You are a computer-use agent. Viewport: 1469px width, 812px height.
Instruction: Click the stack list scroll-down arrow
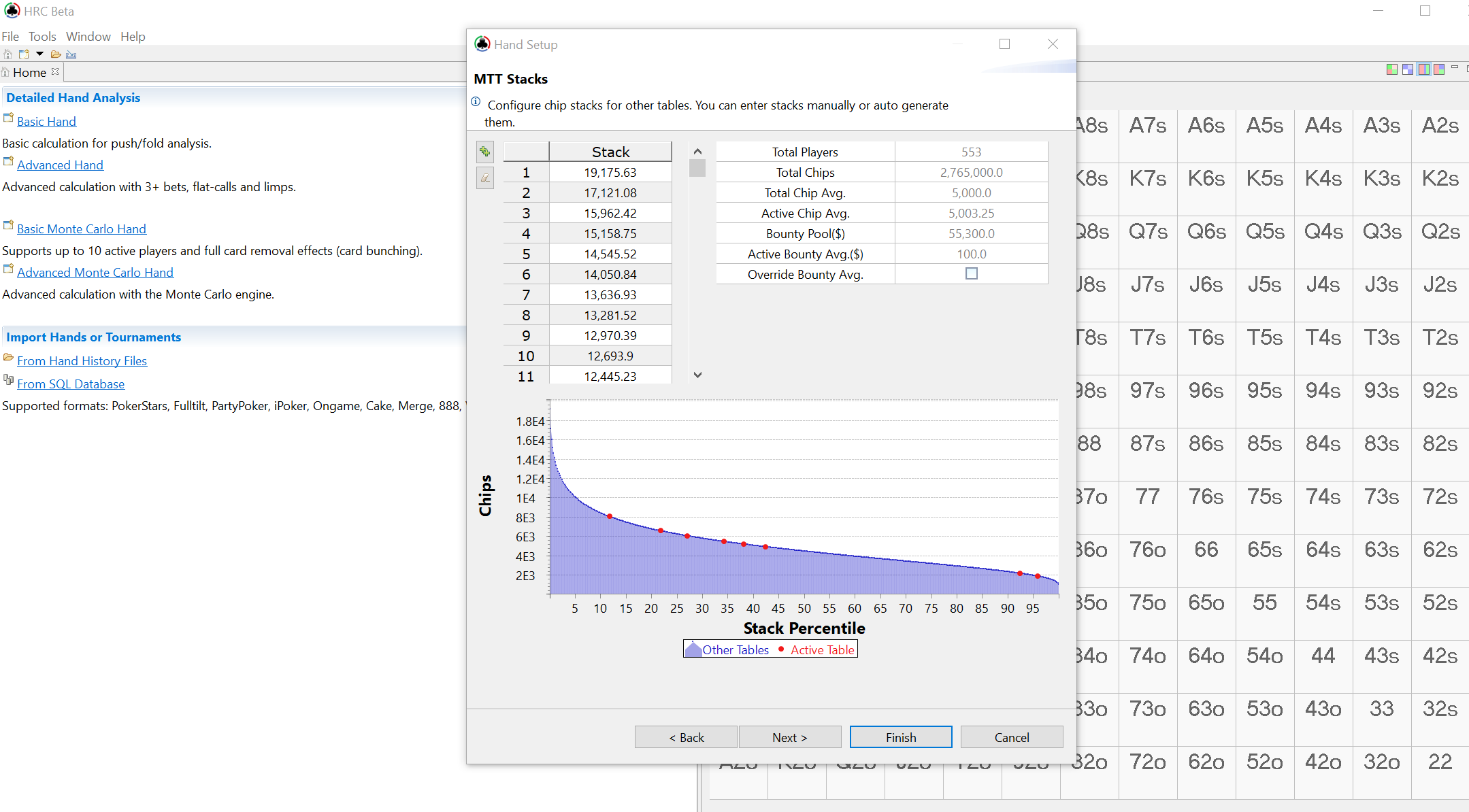(x=697, y=375)
